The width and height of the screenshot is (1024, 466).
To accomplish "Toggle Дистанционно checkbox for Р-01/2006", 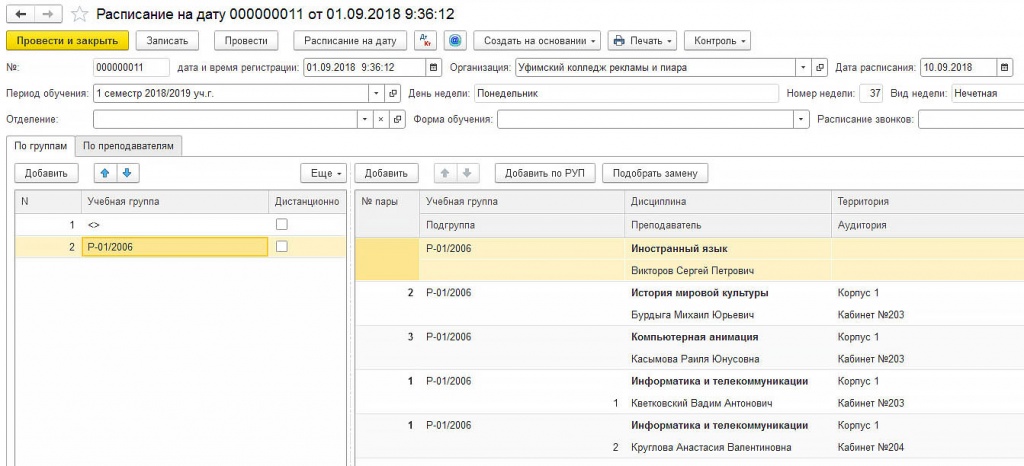I will pos(281,247).
